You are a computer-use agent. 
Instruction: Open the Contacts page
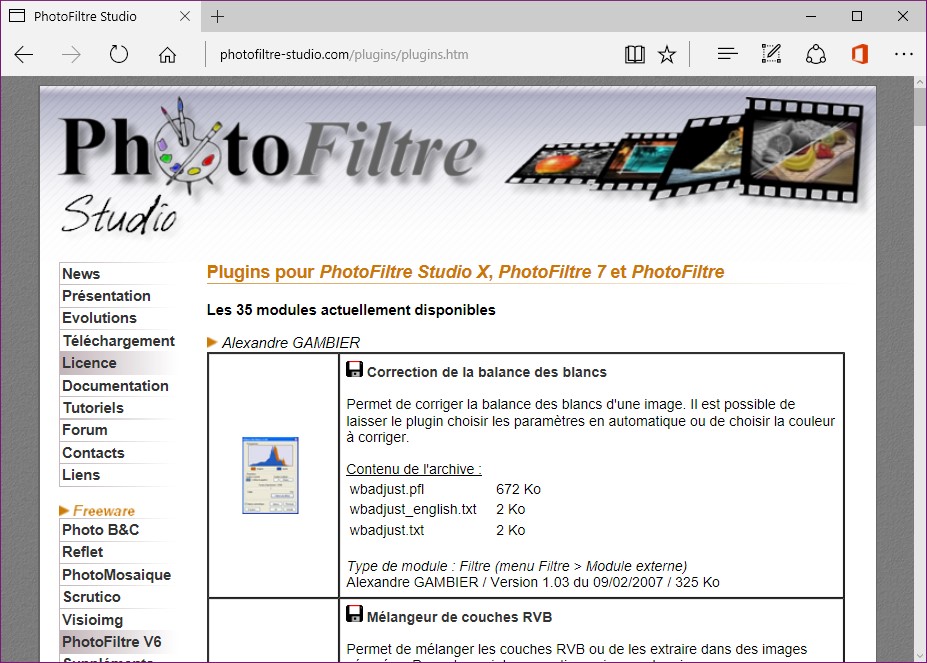(93, 452)
